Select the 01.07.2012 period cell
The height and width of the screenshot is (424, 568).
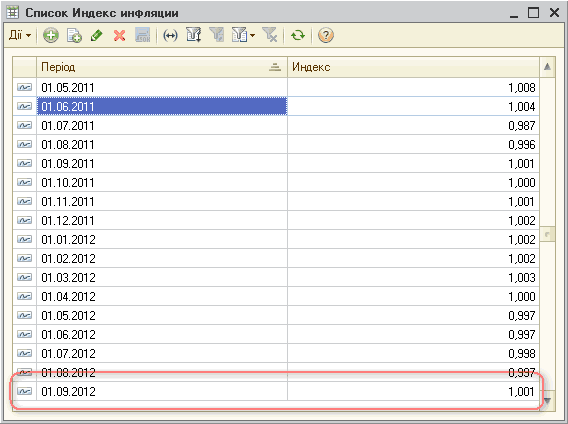click(162, 353)
